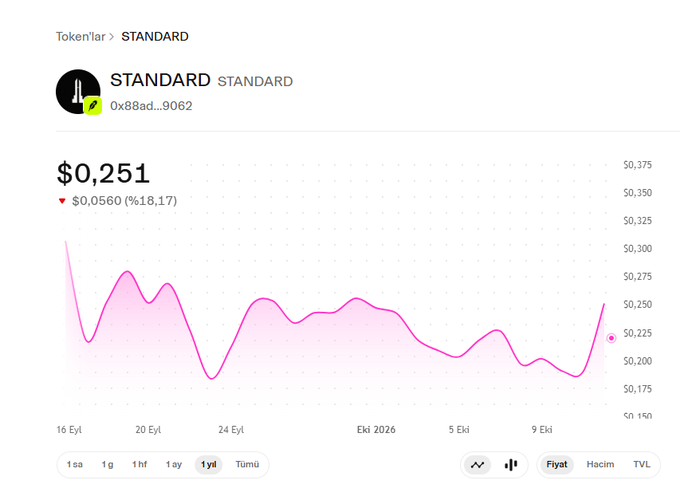The height and width of the screenshot is (504, 680).
Task: Select the 1 sa time range
Action: coord(75,465)
